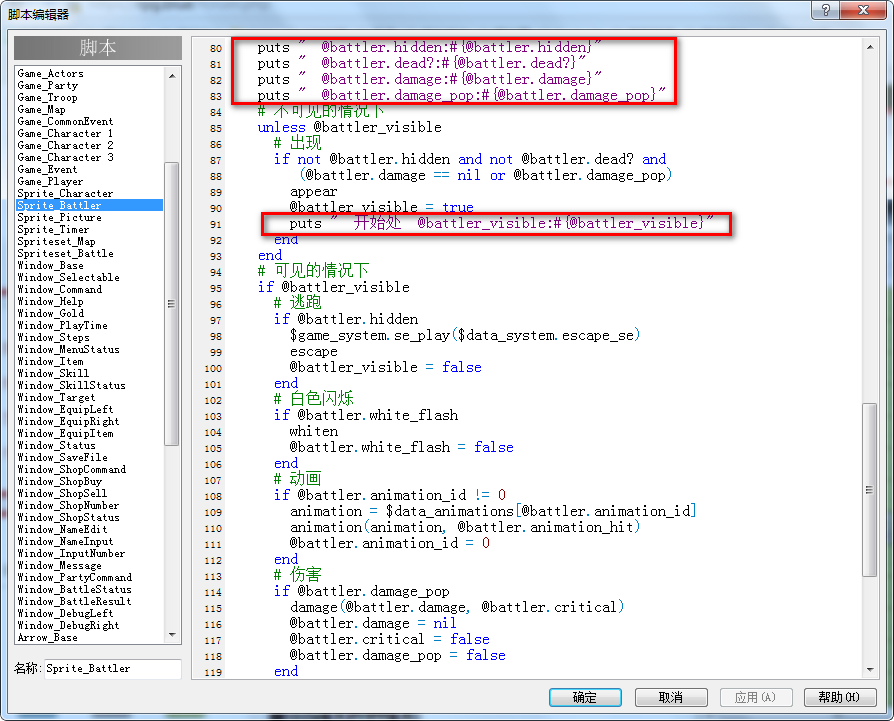Select the Game_Troop script
The image size is (894, 721).
(48, 97)
